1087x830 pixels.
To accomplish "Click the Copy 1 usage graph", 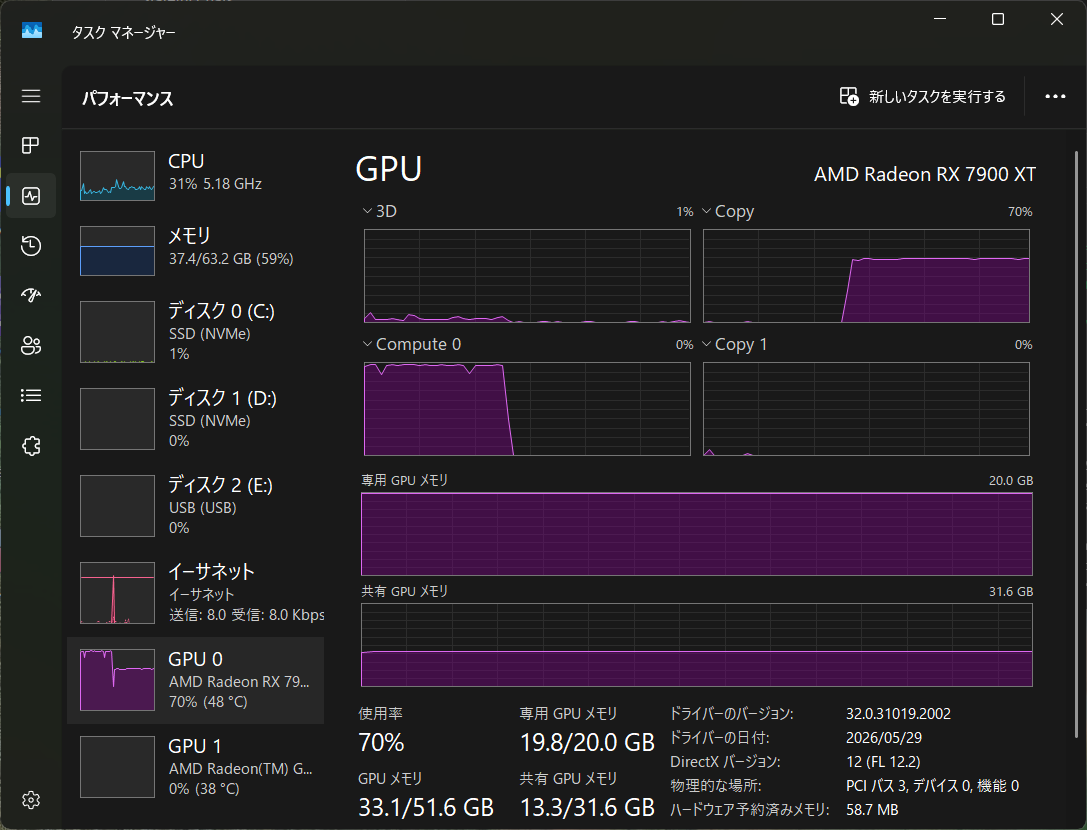I will click(x=866, y=409).
